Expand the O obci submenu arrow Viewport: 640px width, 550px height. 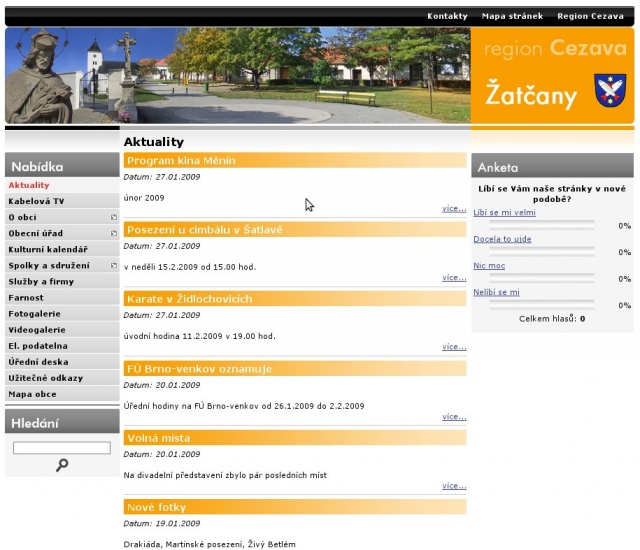114,217
